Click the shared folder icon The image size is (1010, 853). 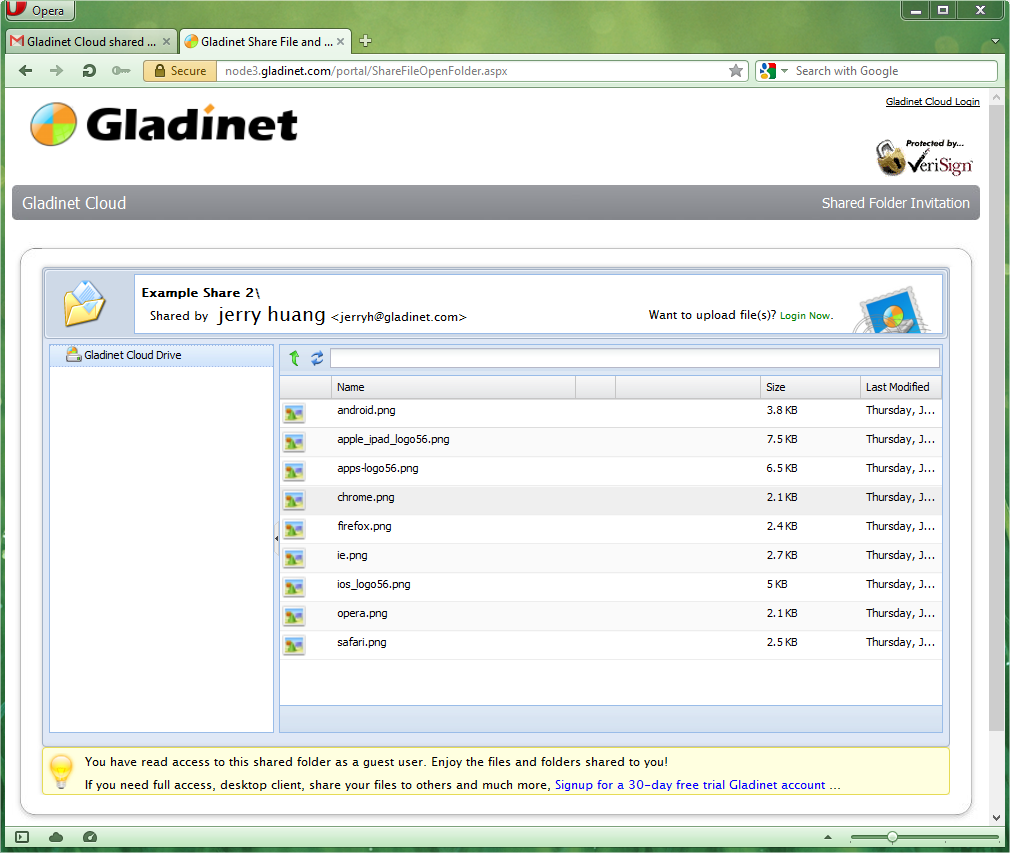click(x=84, y=303)
